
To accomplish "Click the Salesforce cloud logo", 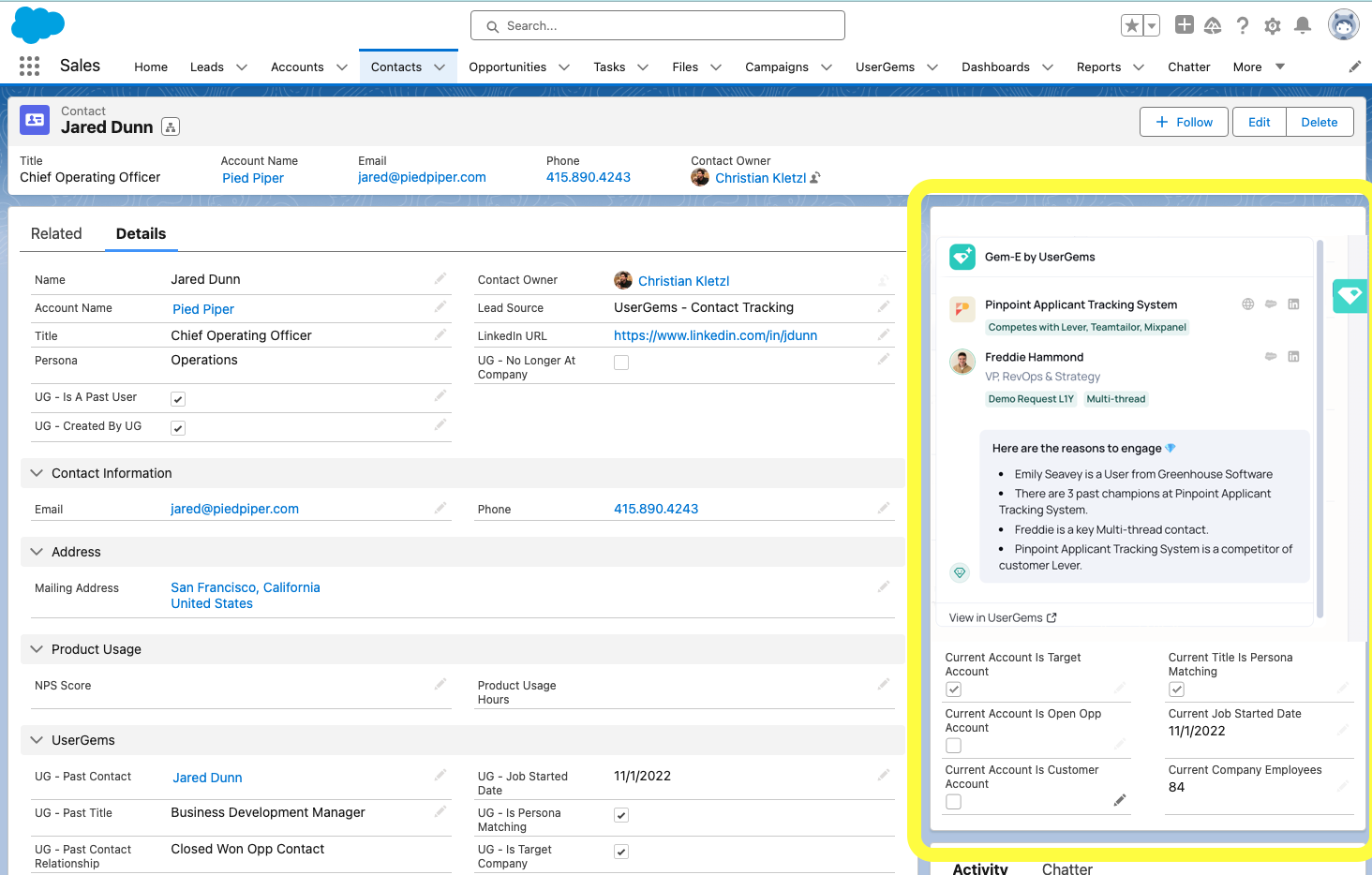I will pyautogui.click(x=37, y=24).
